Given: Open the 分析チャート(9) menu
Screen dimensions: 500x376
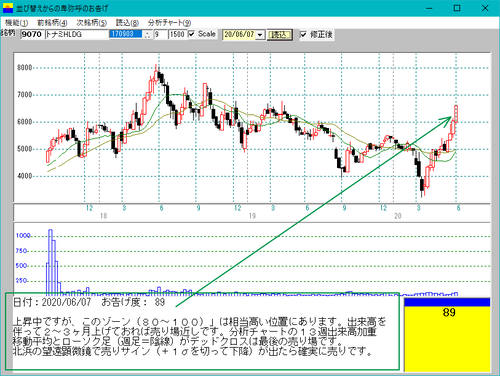Looking at the screenshot, I should (169, 23).
